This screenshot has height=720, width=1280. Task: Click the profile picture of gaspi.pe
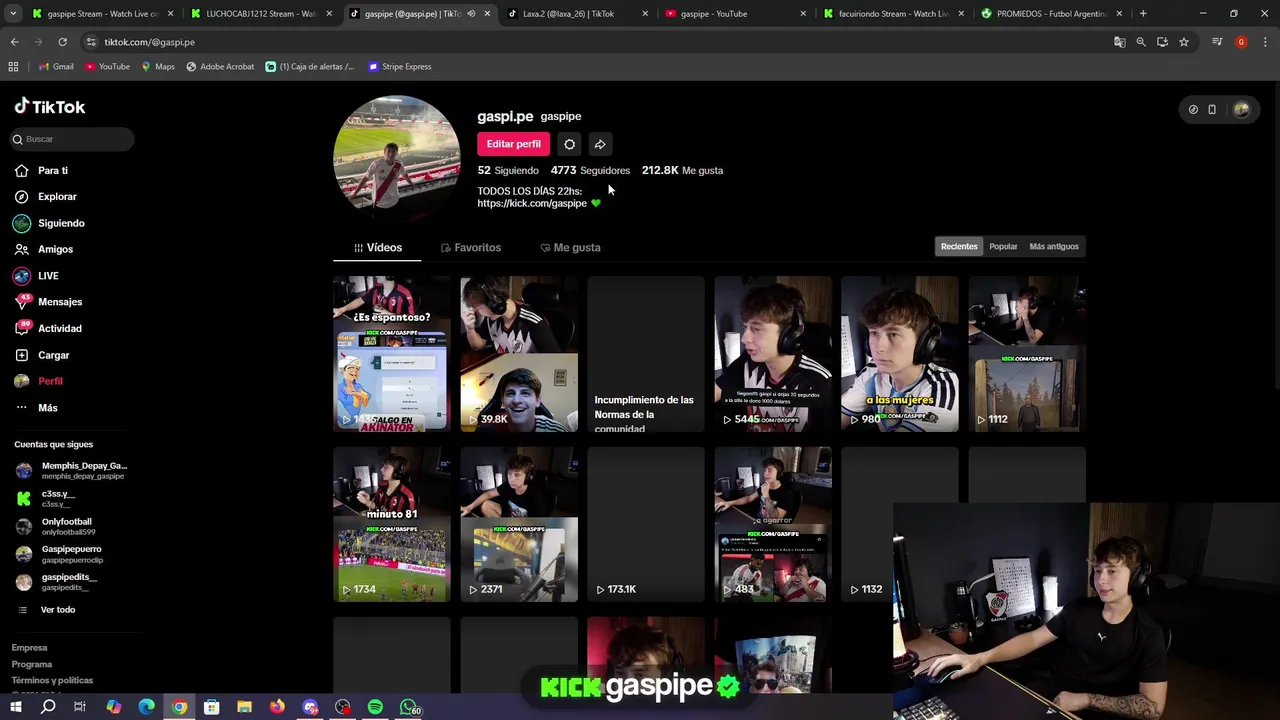[397, 158]
